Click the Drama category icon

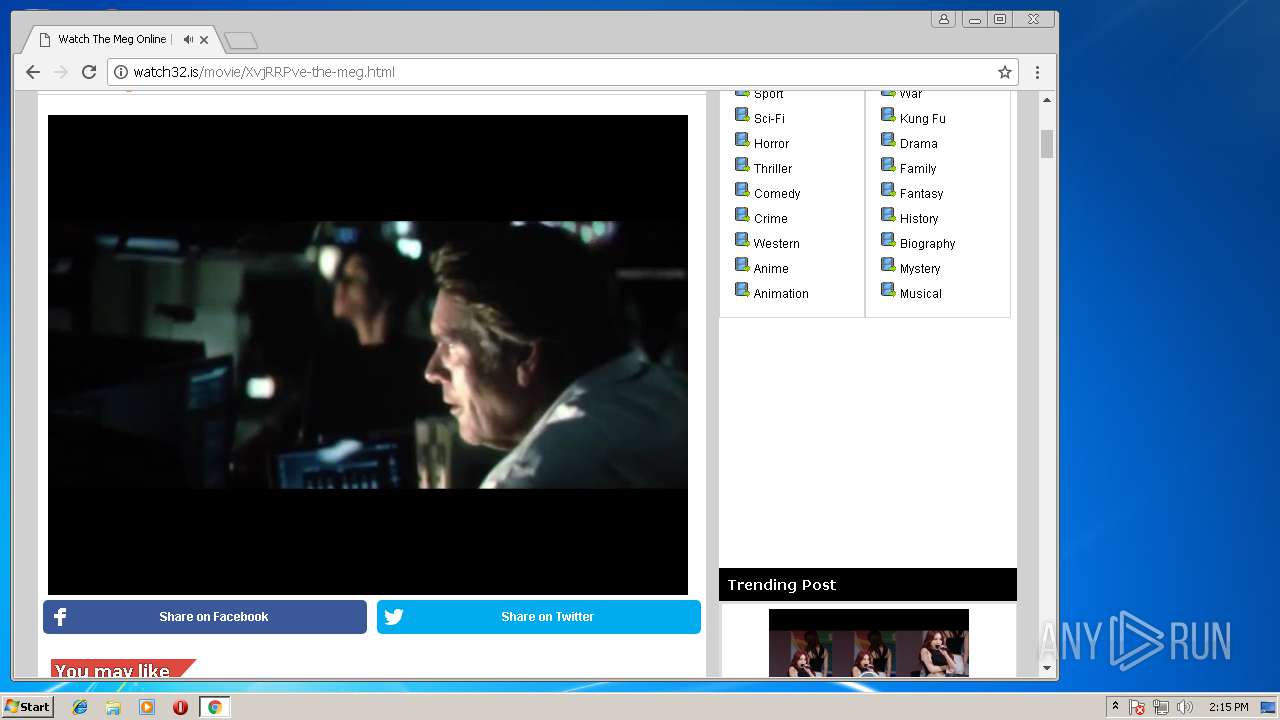pyautogui.click(x=888, y=140)
